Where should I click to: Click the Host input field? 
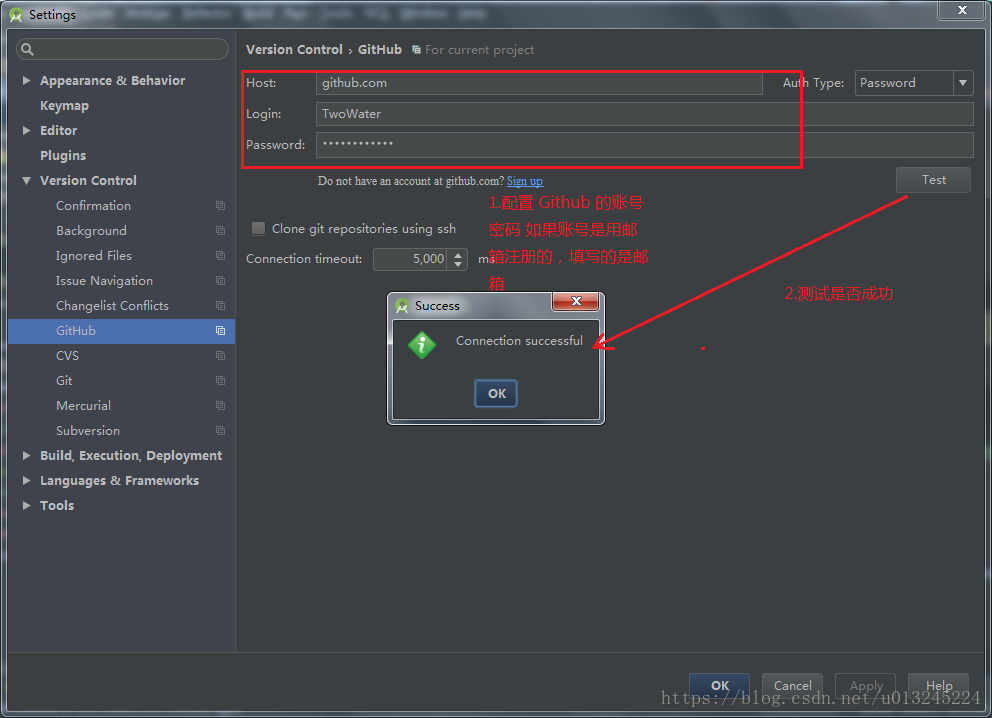tap(539, 83)
